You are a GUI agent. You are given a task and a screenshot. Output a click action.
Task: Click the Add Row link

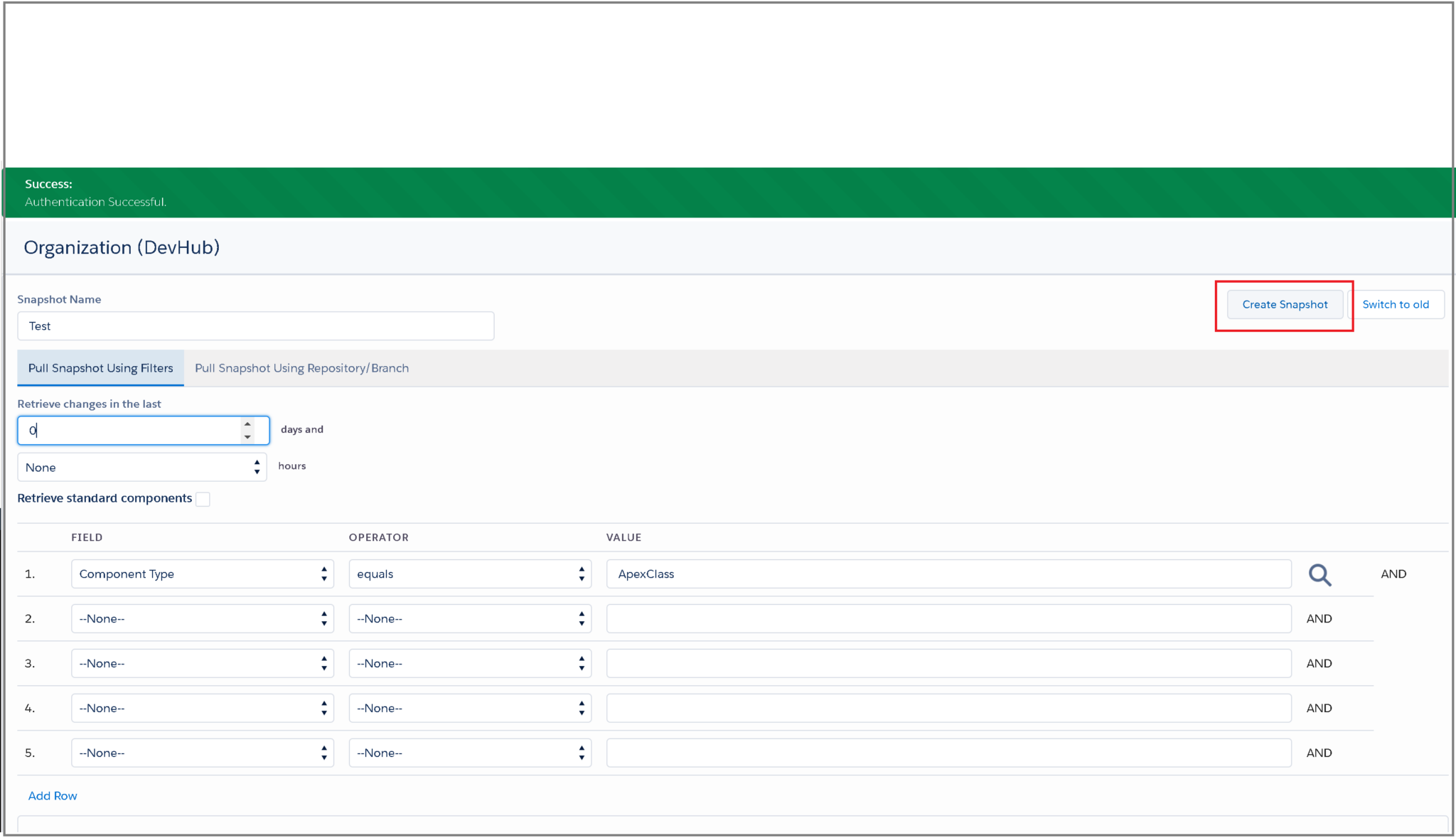[53, 795]
